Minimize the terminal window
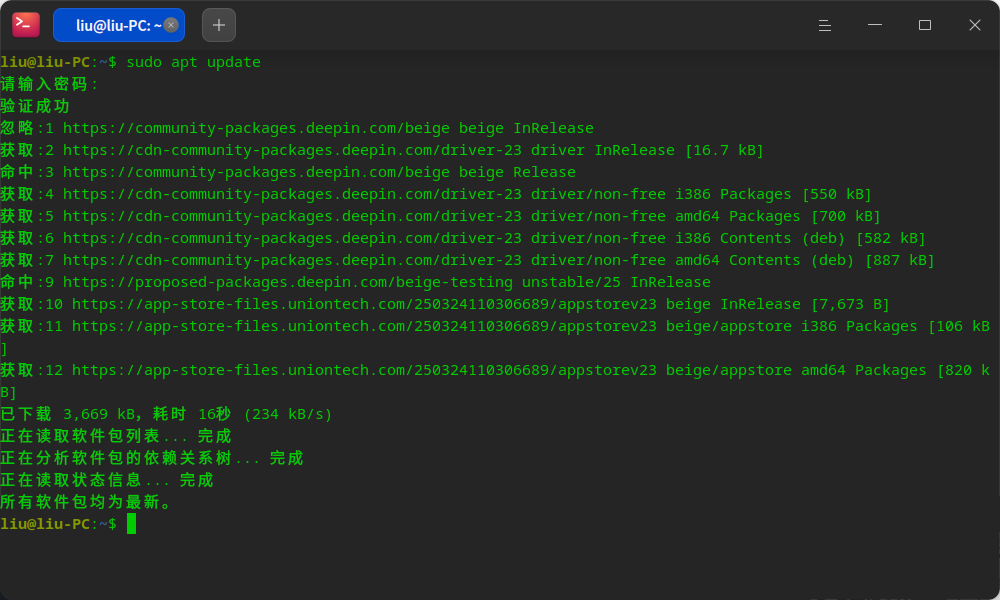 tap(875, 25)
